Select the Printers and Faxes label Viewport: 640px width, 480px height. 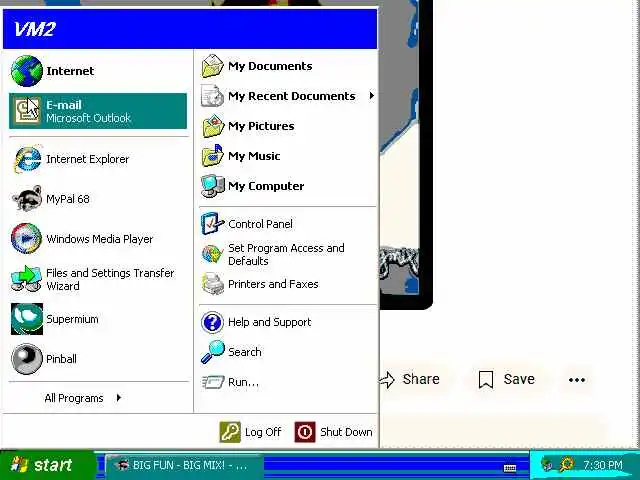[x=273, y=284]
